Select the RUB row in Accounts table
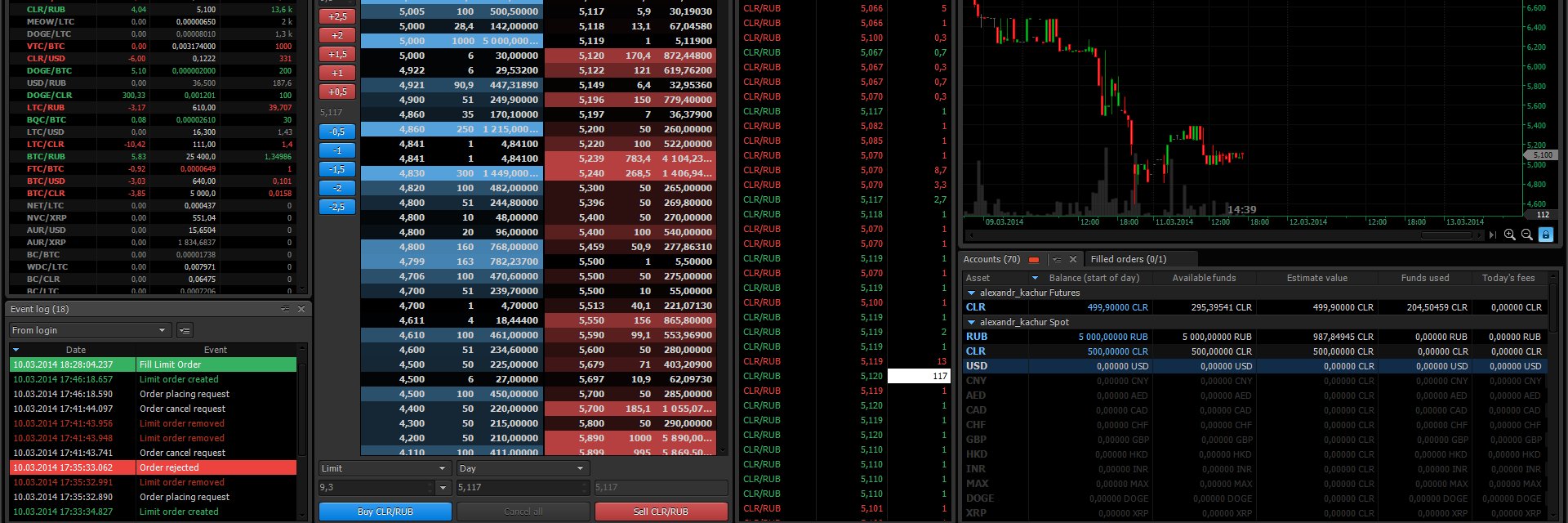This screenshot has width=1568, height=523. tap(1254, 337)
